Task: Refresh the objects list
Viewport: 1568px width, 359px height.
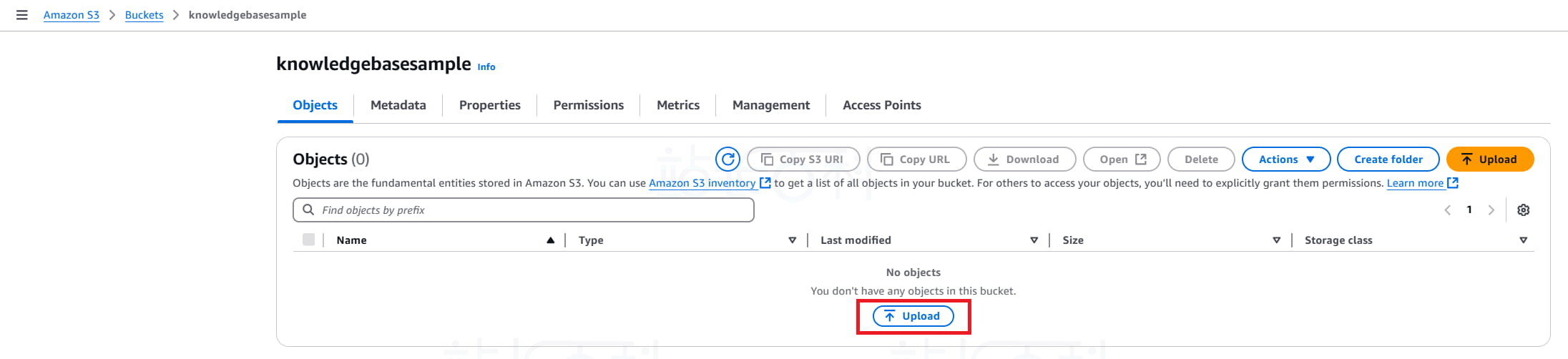Action: pyautogui.click(x=727, y=159)
